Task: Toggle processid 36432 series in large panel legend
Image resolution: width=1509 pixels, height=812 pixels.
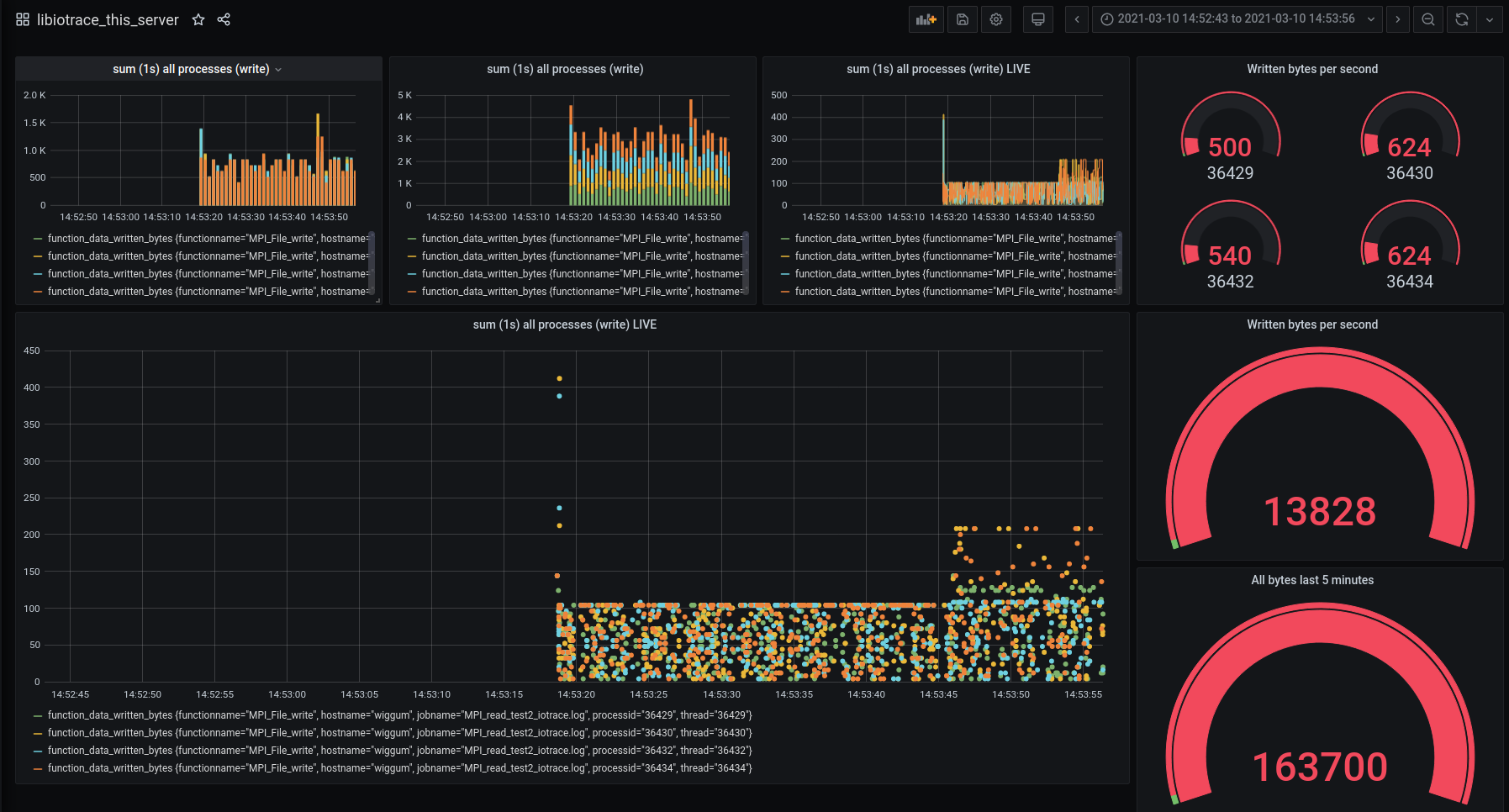Action: (399, 751)
